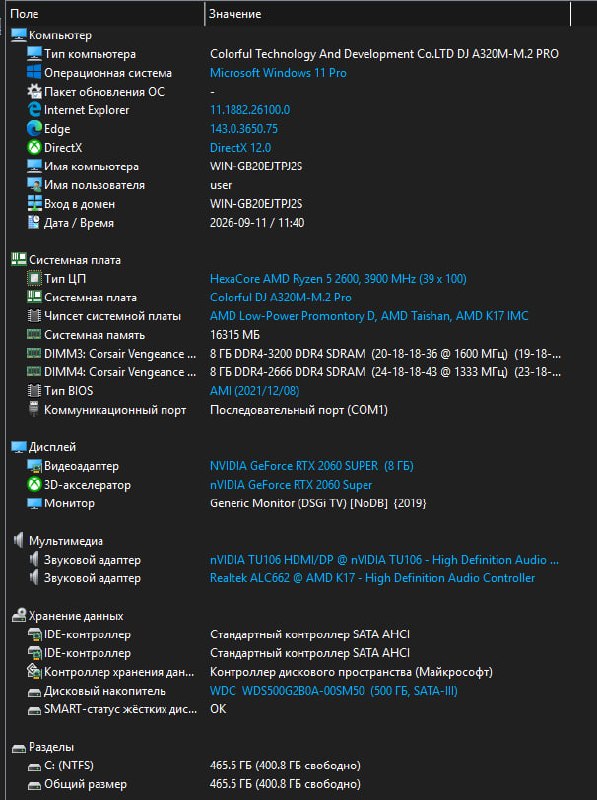597x800 pixels.
Task: Click the Последовательный порт (COM1) value
Action: [x=298, y=410]
